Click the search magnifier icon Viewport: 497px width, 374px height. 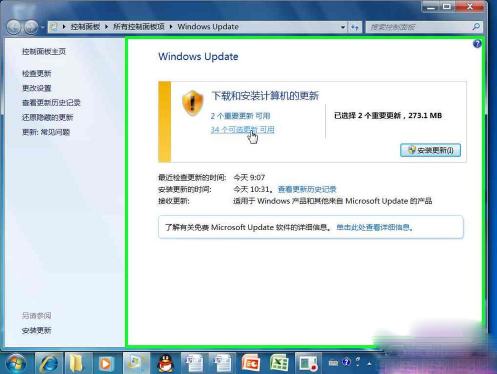tap(476, 27)
